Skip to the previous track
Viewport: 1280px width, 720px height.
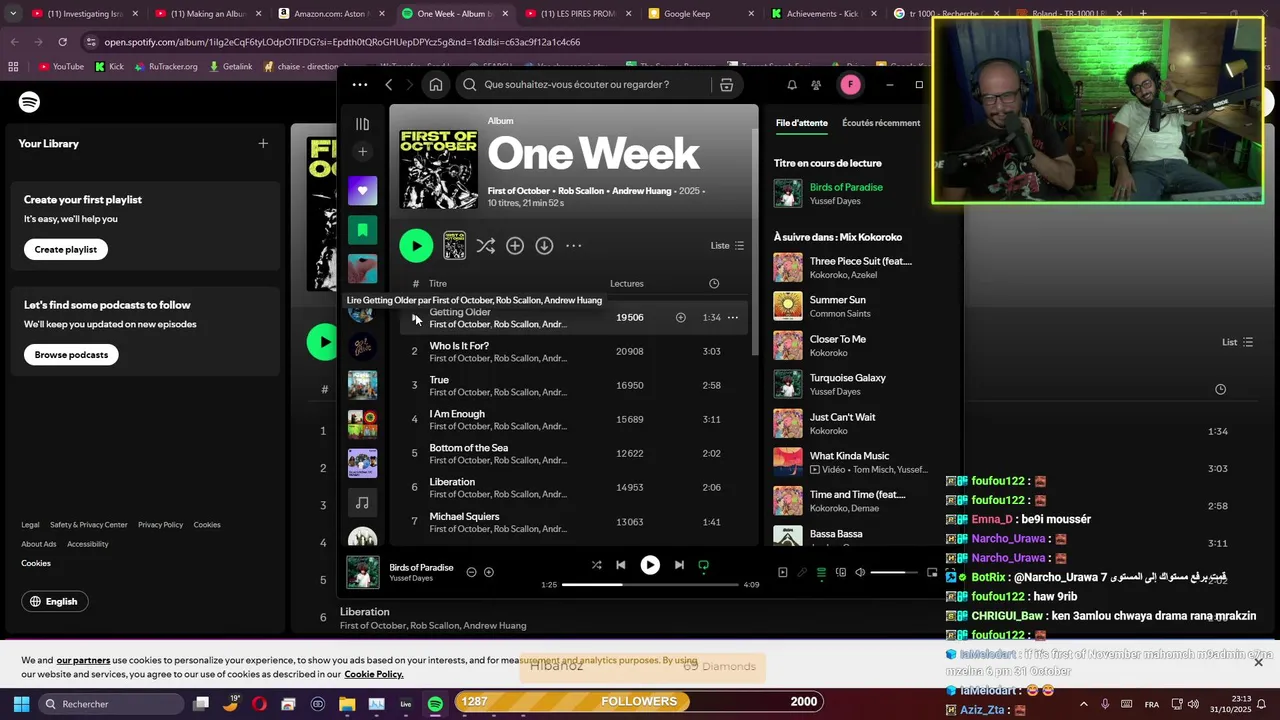[621, 565]
